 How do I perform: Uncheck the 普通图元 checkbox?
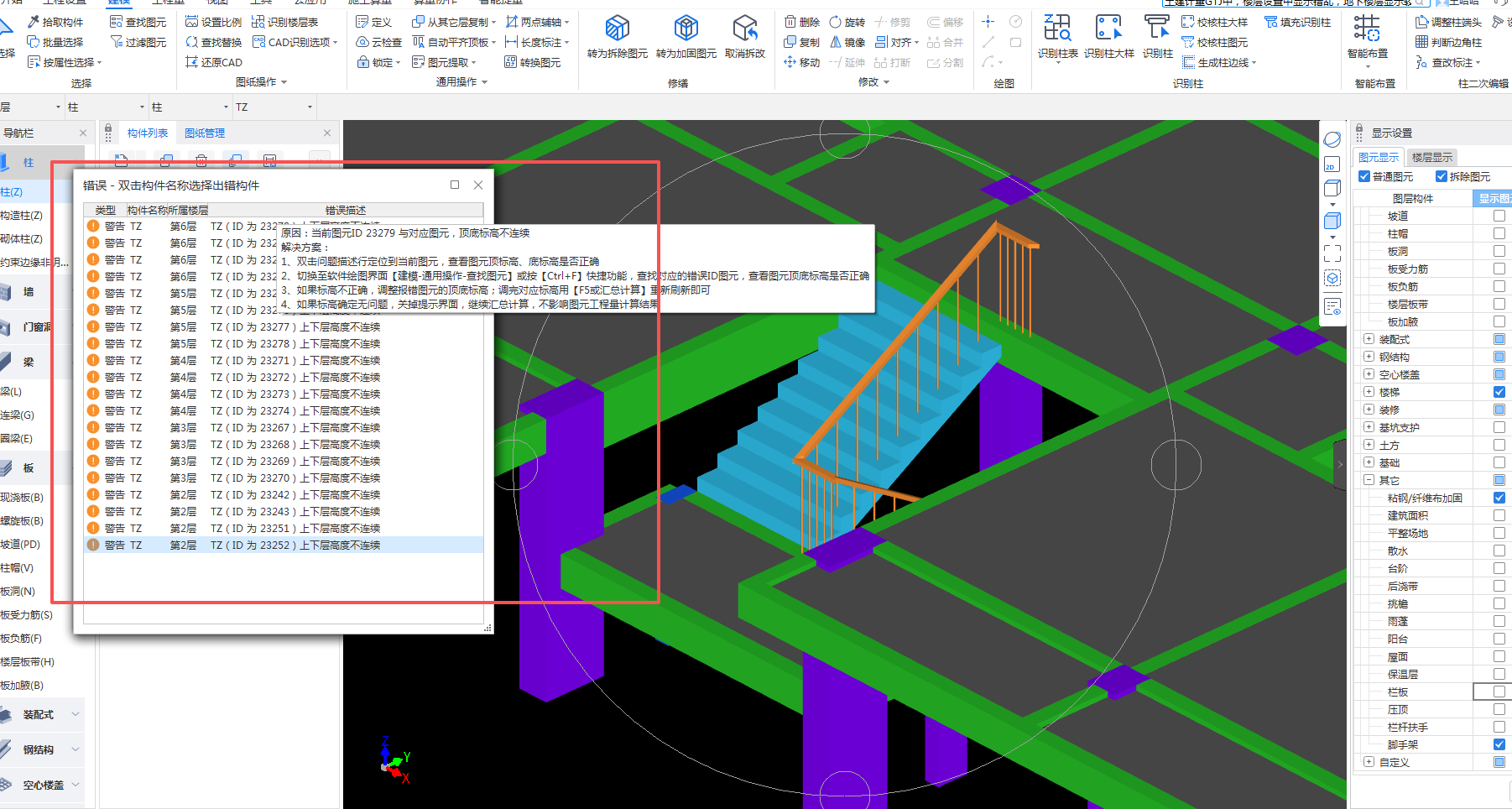click(x=1364, y=176)
